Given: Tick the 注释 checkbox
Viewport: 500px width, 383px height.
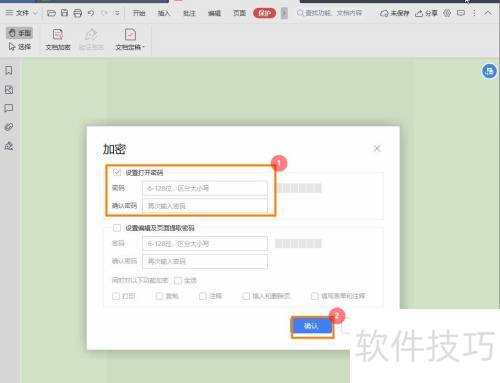Looking at the screenshot, I should (202, 296).
